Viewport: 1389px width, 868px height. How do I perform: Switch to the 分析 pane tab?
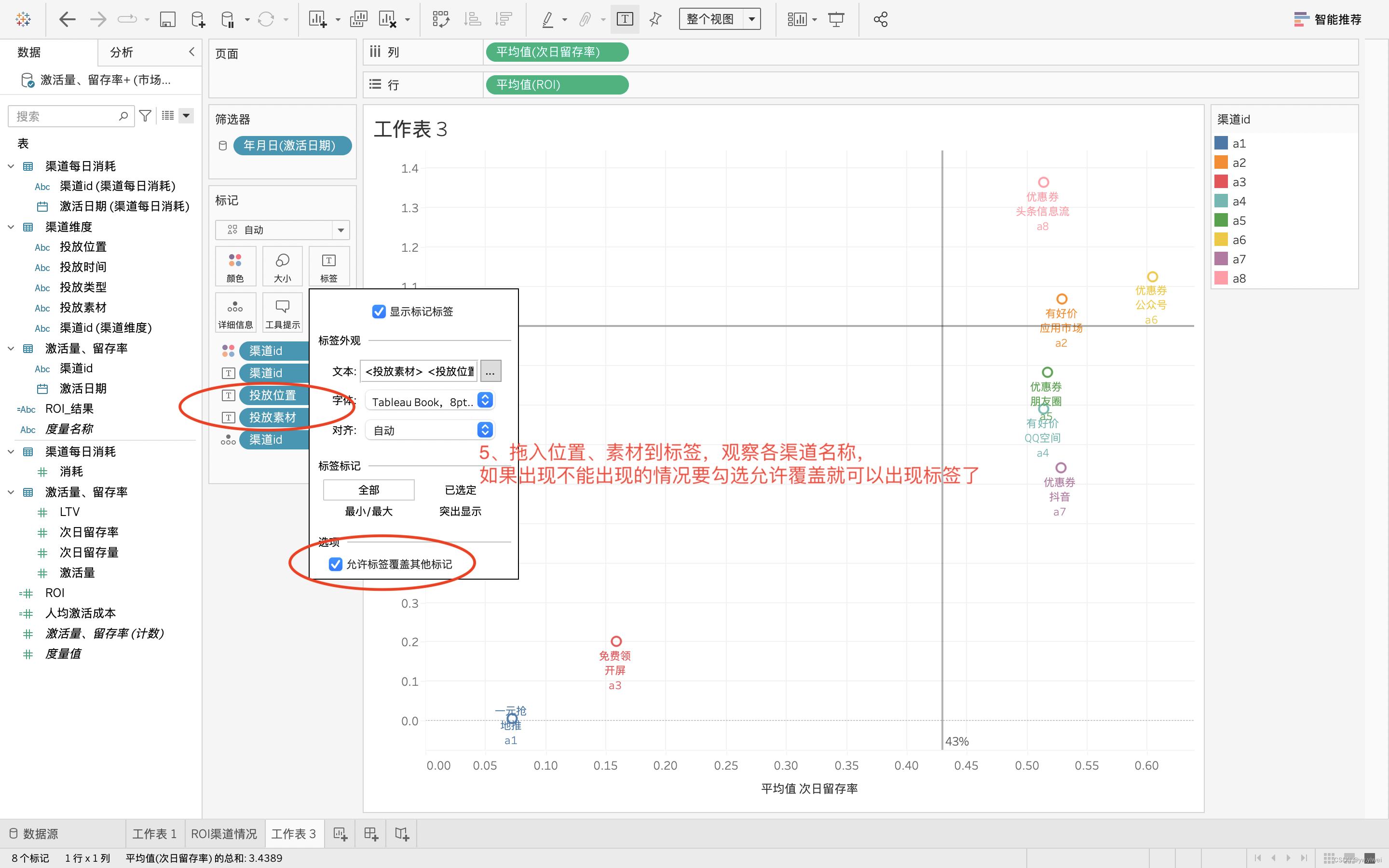(121, 52)
